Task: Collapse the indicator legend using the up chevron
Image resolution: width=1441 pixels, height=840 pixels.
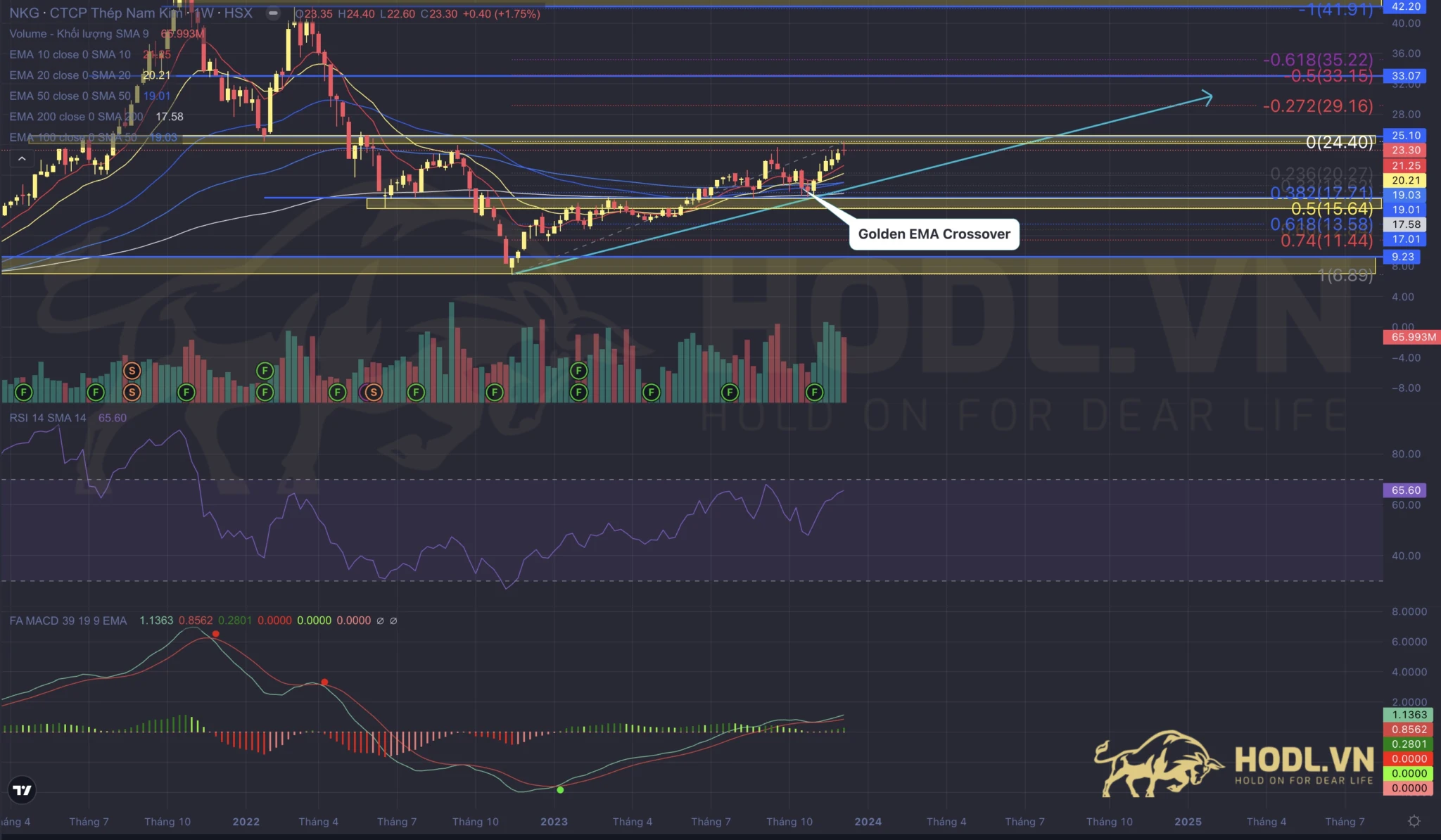Action: [22, 158]
